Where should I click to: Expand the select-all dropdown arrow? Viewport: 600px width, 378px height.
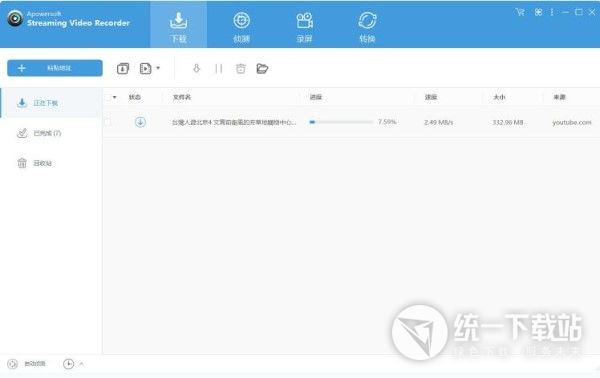[x=114, y=97]
